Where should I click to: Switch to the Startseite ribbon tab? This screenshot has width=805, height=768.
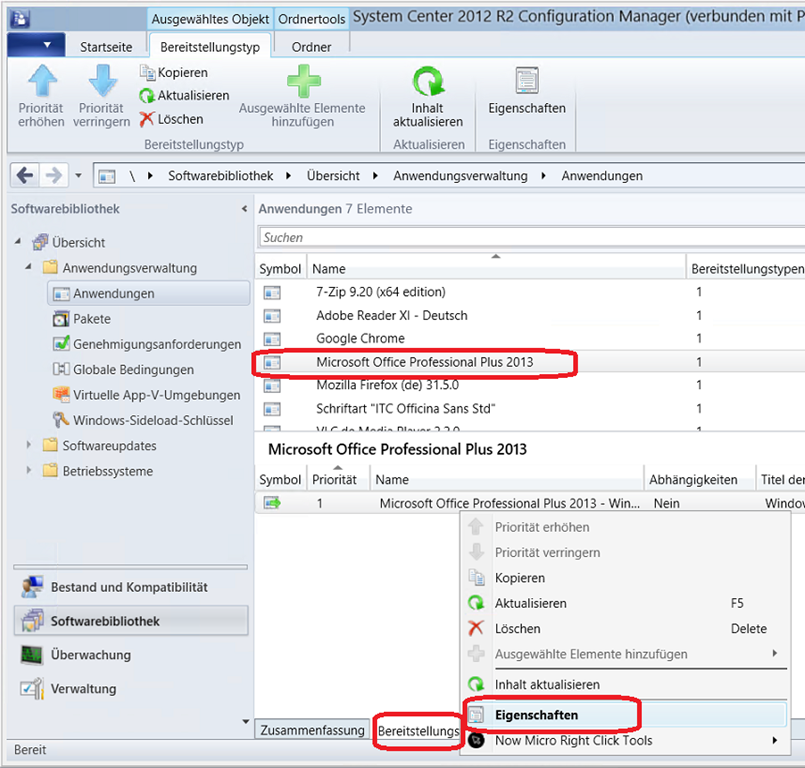tap(106, 47)
